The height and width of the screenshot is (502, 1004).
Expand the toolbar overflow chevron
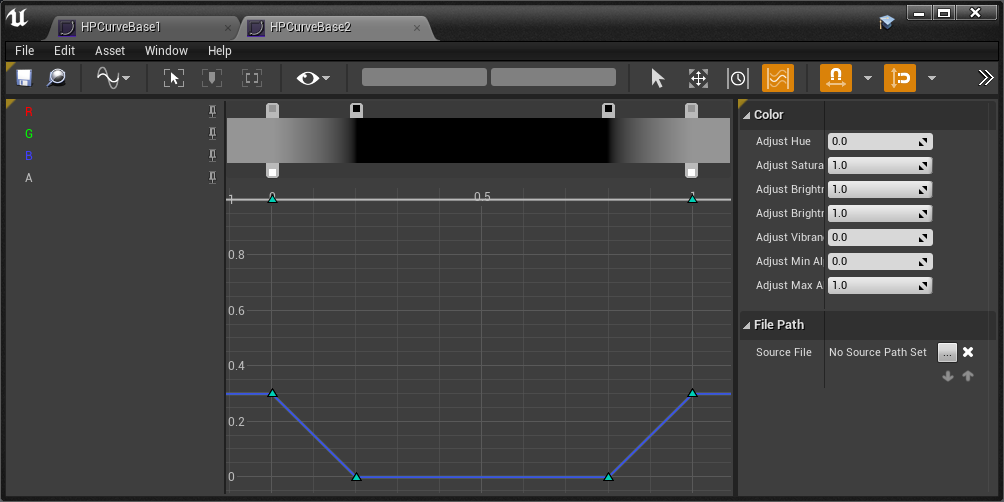click(986, 78)
